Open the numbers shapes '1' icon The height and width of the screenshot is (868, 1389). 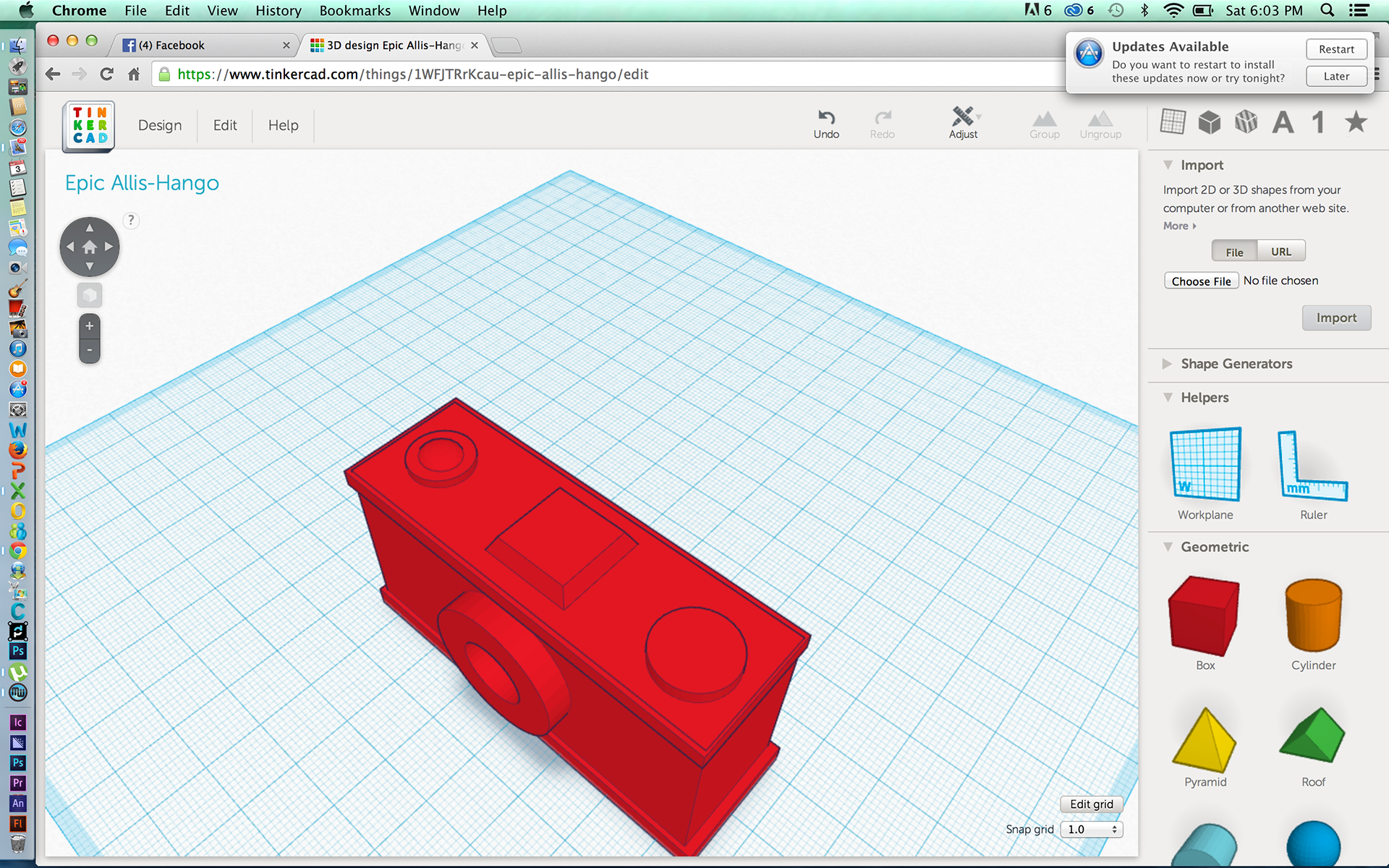tap(1318, 122)
